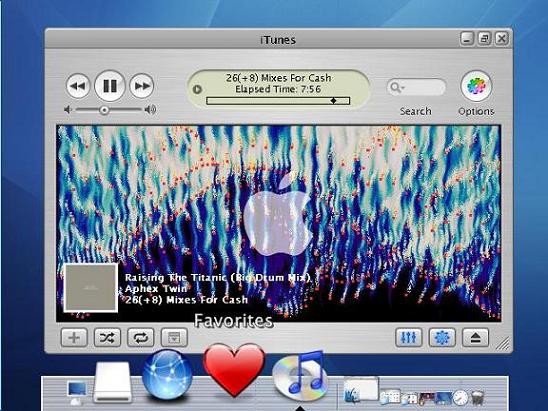Click the small play arrow in display
This screenshot has width=548, height=411.
click(197, 89)
